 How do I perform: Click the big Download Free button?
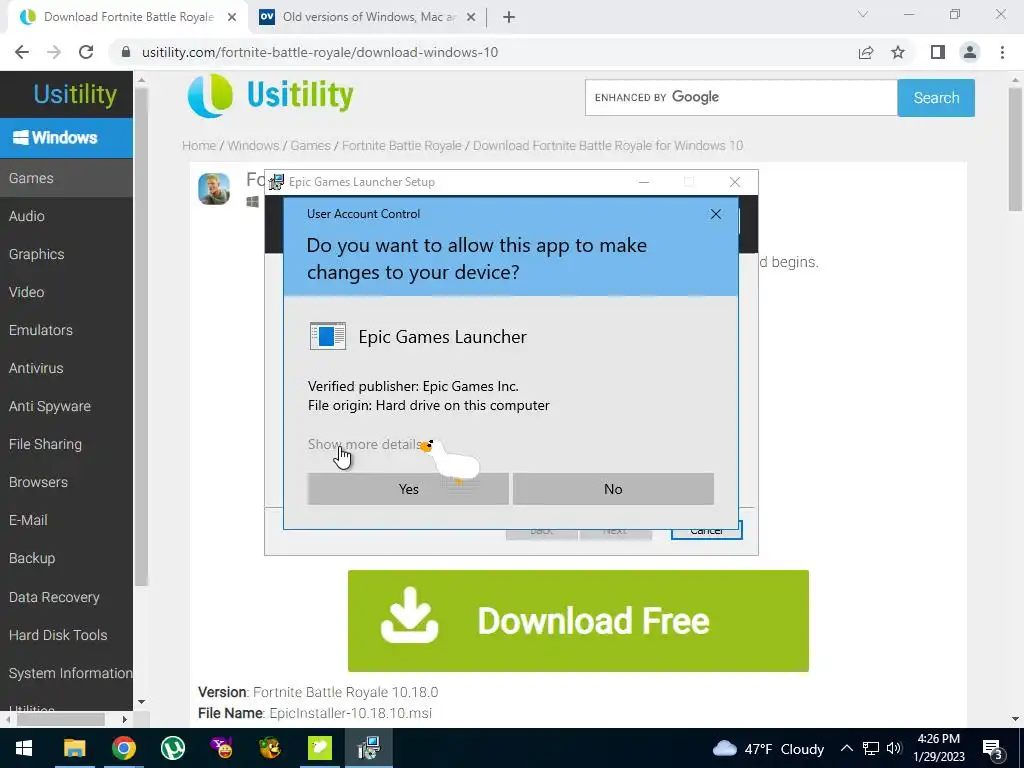578,620
